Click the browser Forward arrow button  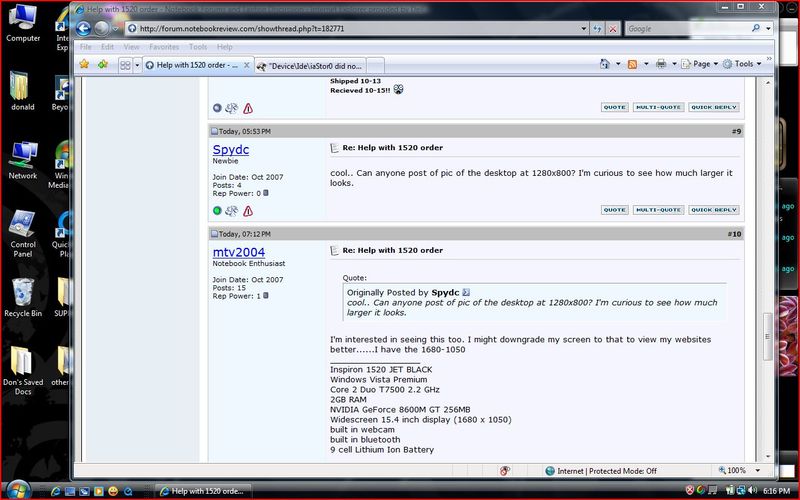click(x=101, y=29)
